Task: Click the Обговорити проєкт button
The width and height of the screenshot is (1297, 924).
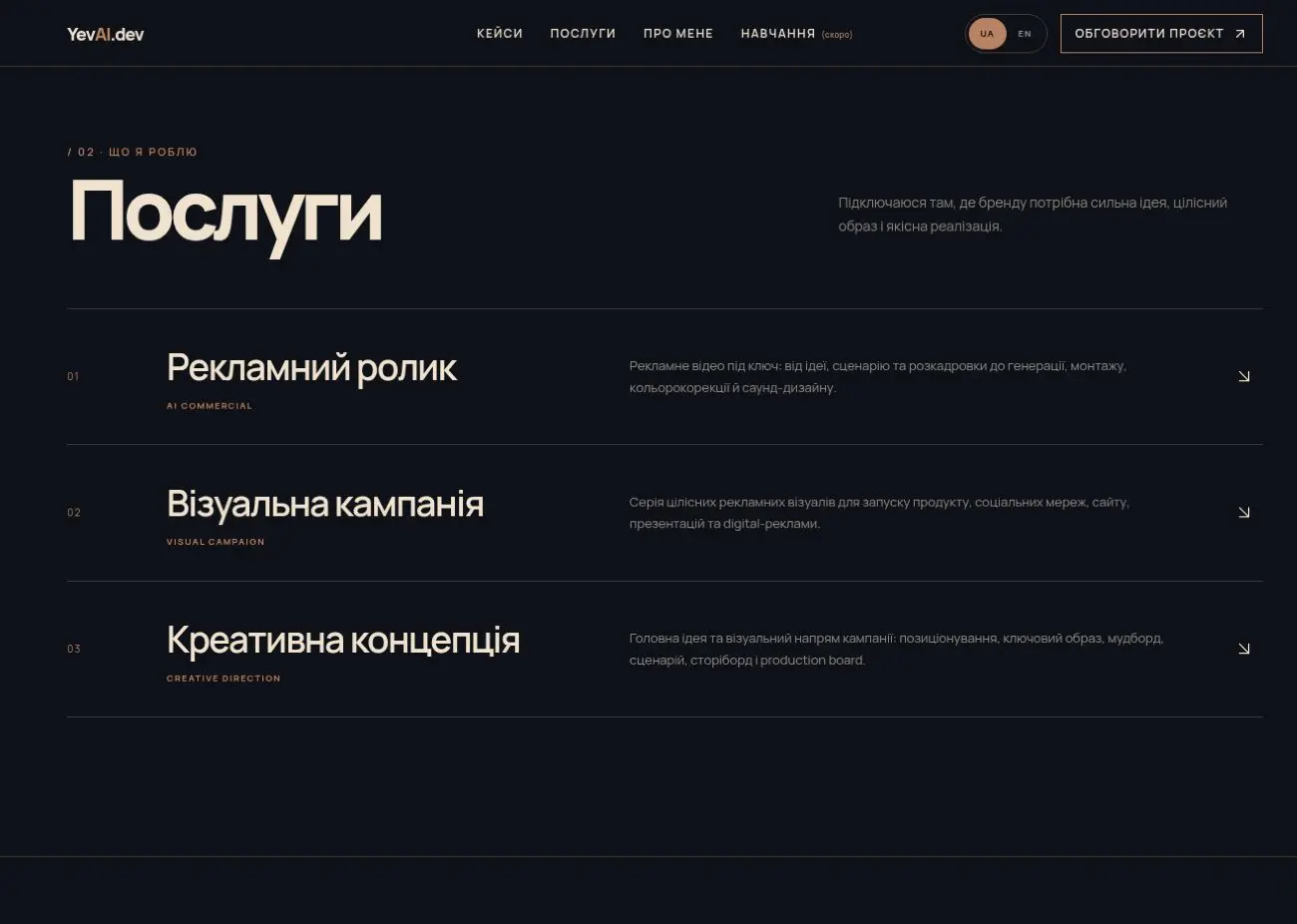Action: [1161, 34]
